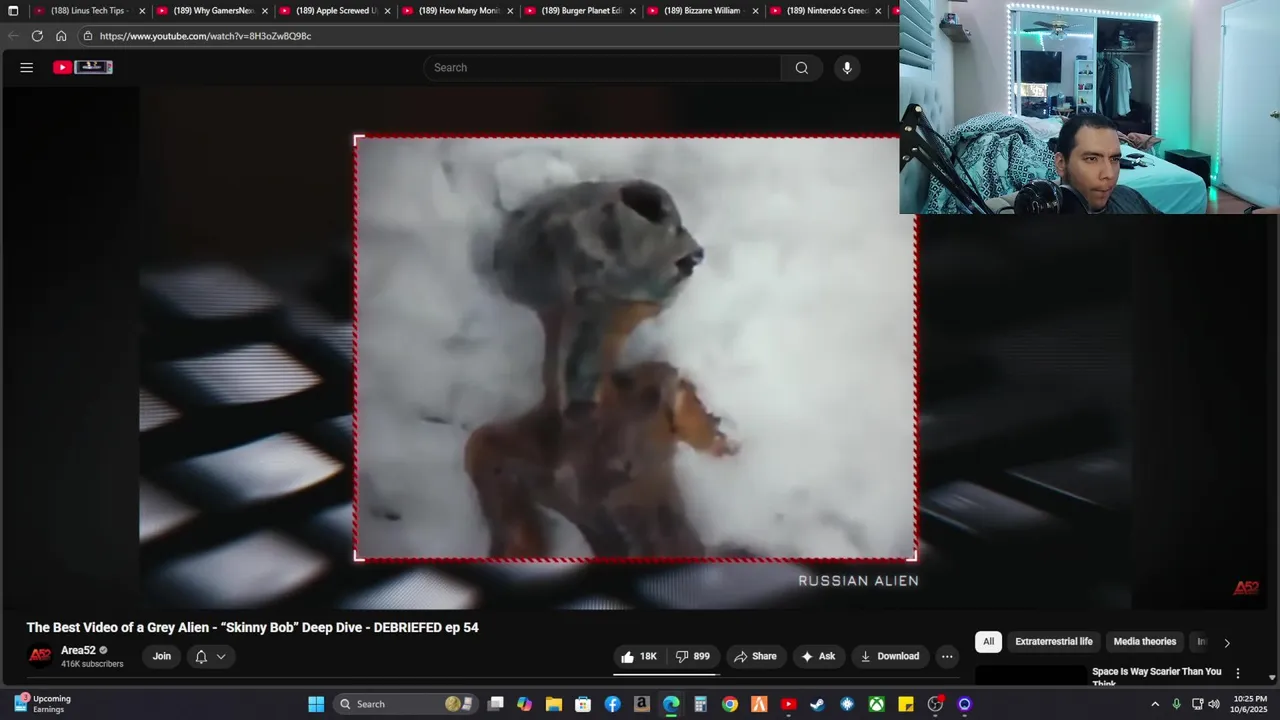
Task: Select the Extraterrestrial life chip
Action: click(1054, 642)
